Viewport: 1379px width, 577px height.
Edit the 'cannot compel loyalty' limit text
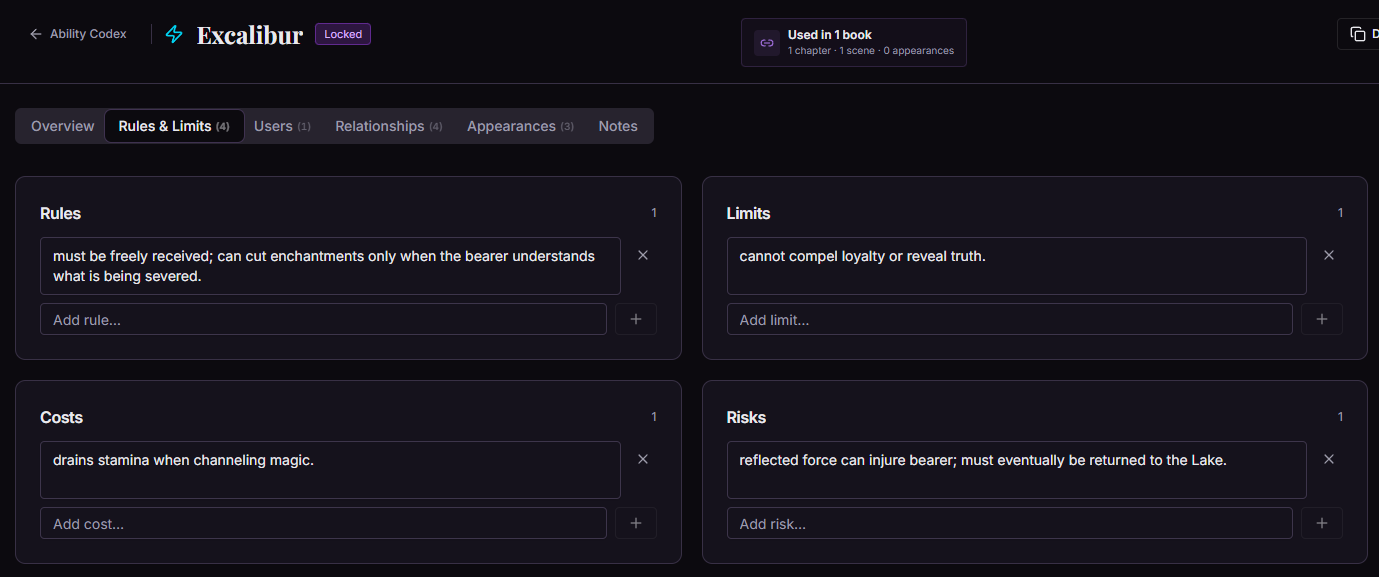point(1016,266)
